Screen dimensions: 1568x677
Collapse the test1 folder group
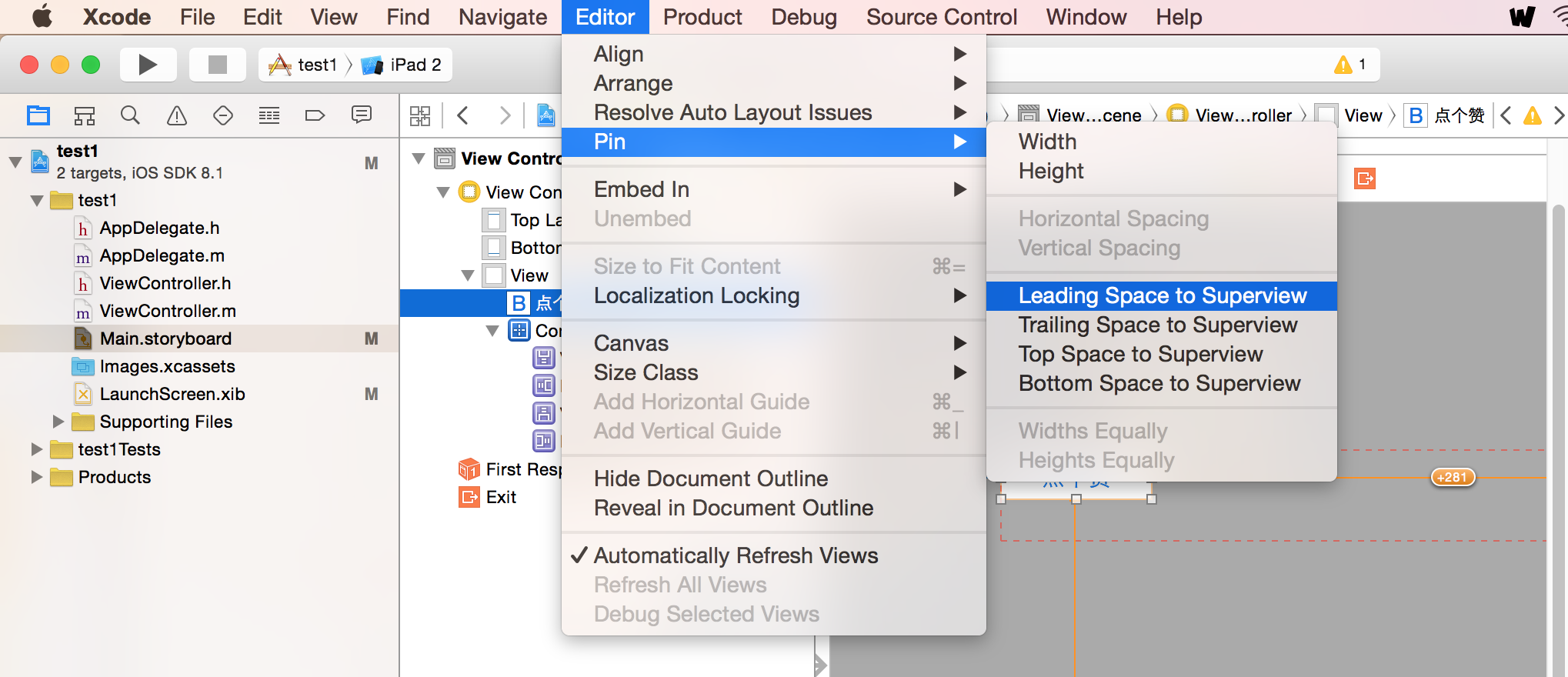pos(37,201)
